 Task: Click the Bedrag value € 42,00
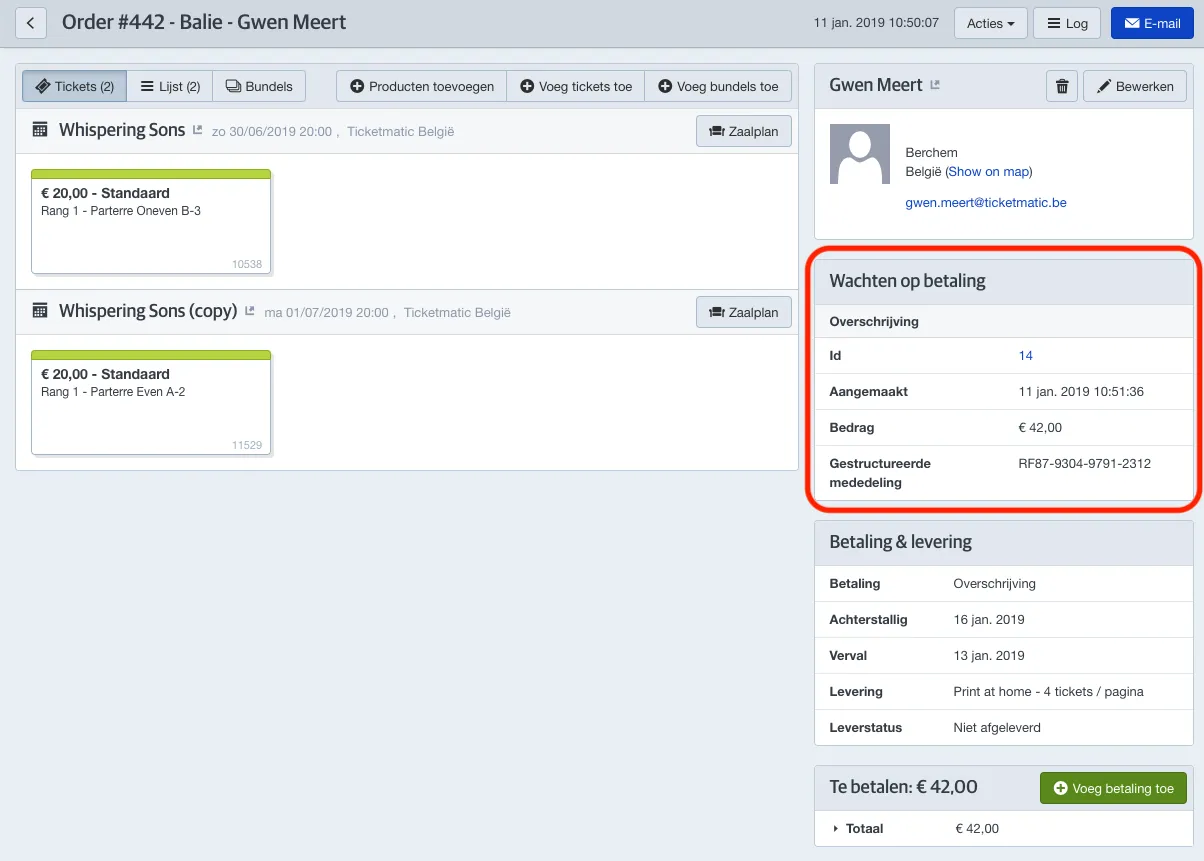pos(1040,428)
